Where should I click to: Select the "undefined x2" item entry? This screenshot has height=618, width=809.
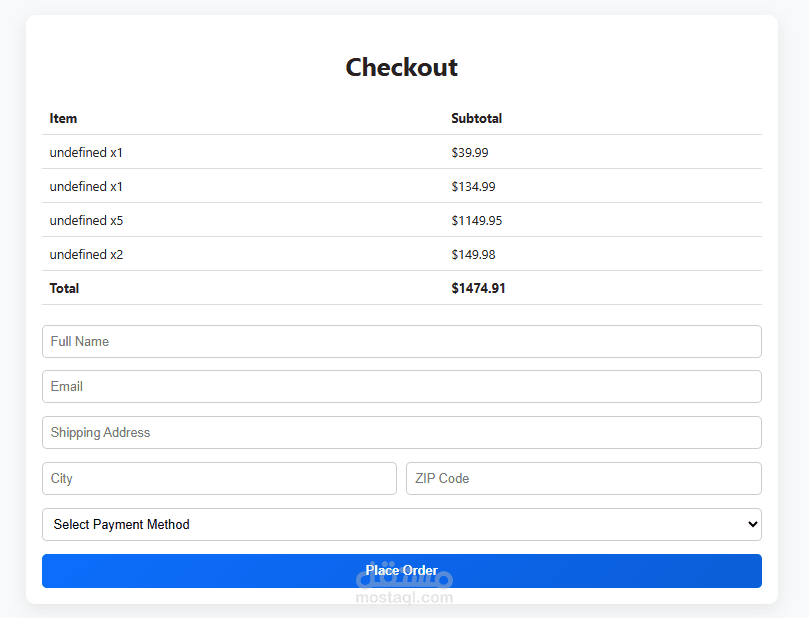coord(86,255)
